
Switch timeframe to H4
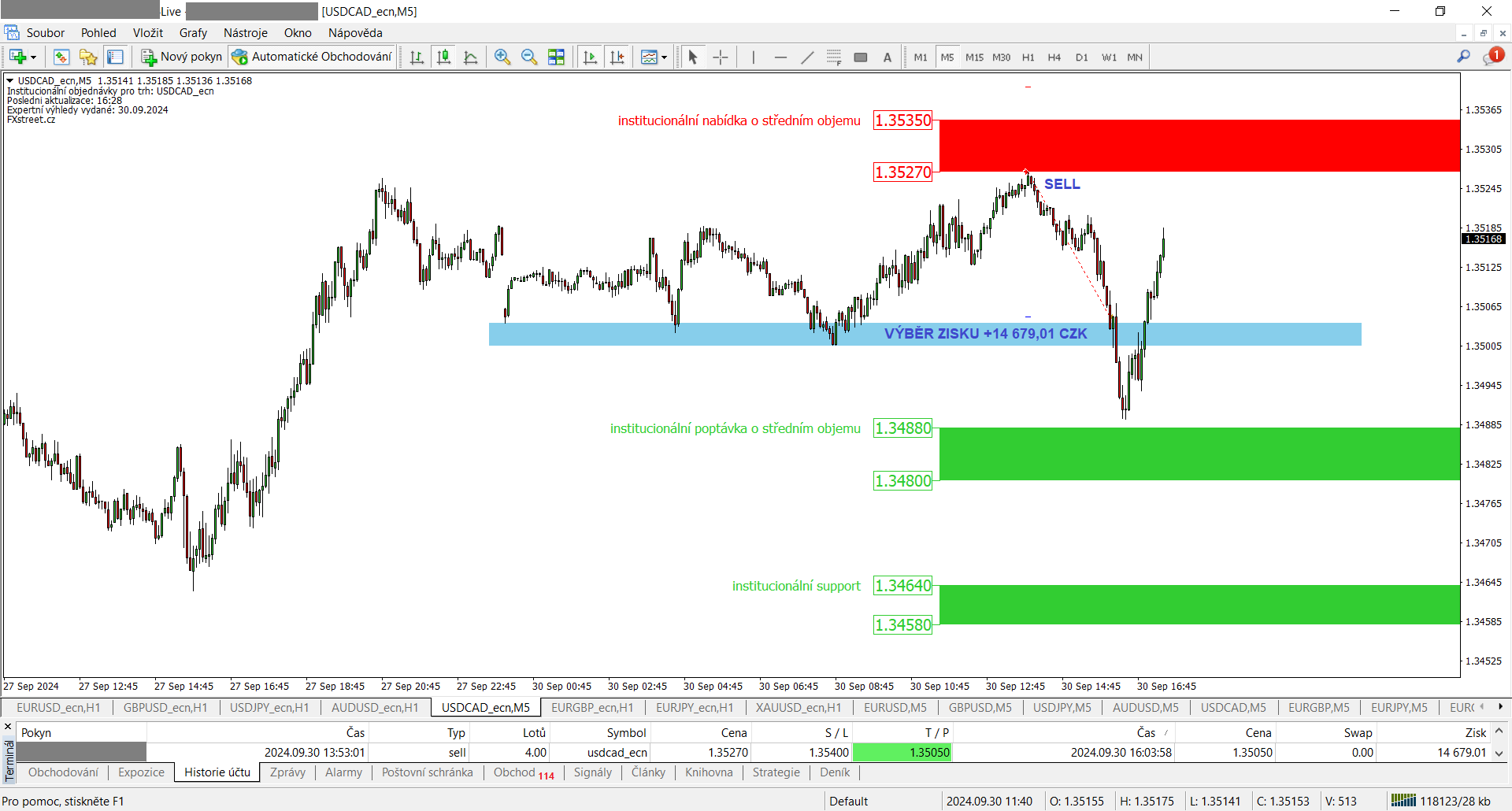[1054, 57]
